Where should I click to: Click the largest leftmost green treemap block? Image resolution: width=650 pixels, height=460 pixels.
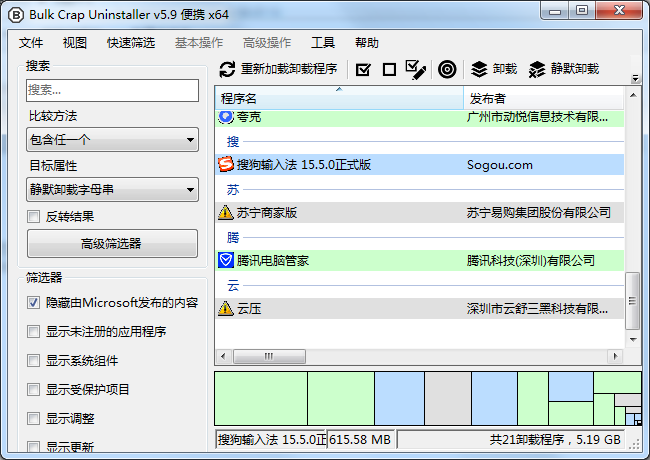pos(261,398)
